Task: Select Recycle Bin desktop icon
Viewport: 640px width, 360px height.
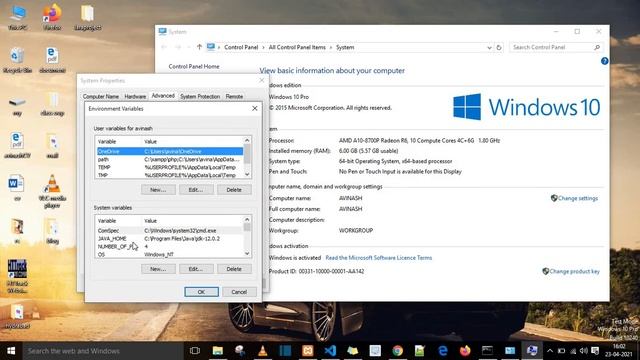Action: point(18,60)
